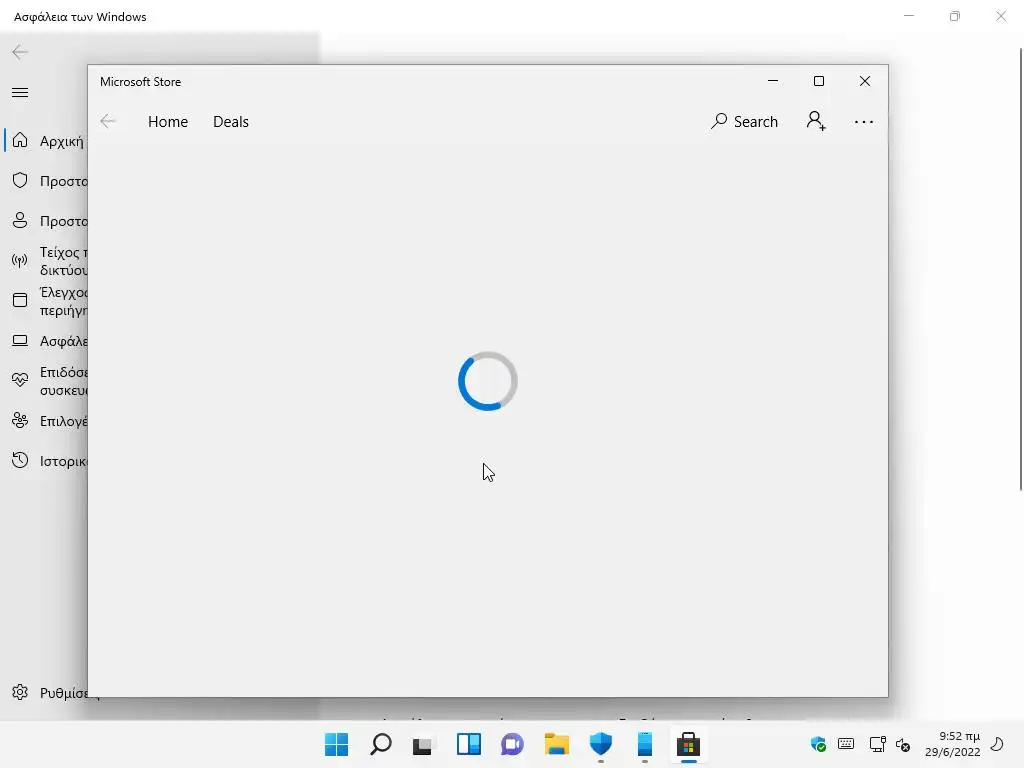The width and height of the screenshot is (1024, 768).
Task: Click the muted volume tray icon
Action: point(903,744)
